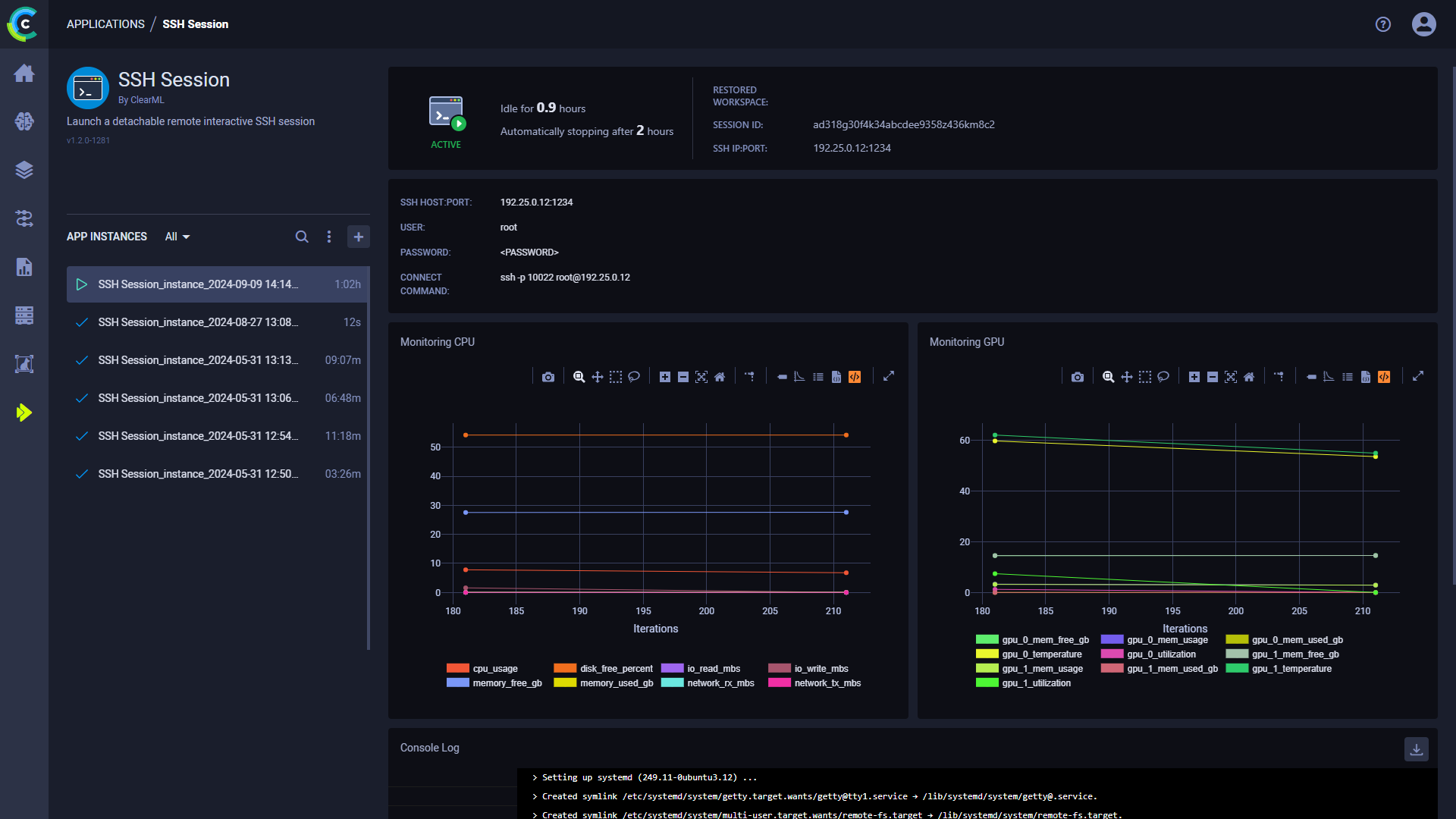Download the Monitoring CPU chart as an image

(548, 376)
